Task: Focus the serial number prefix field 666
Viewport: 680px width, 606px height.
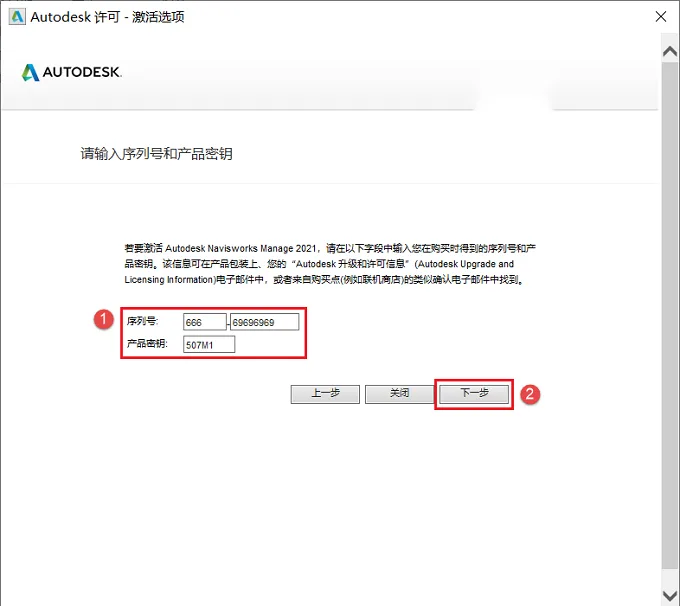Action: coord(205,322)
